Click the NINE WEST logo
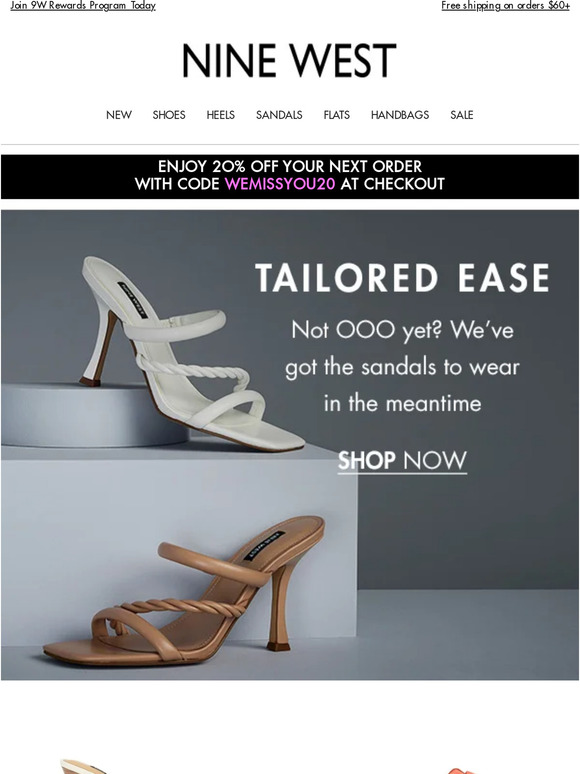The height and width of the screenshot is (774, 580). click(x=289, y=61)
